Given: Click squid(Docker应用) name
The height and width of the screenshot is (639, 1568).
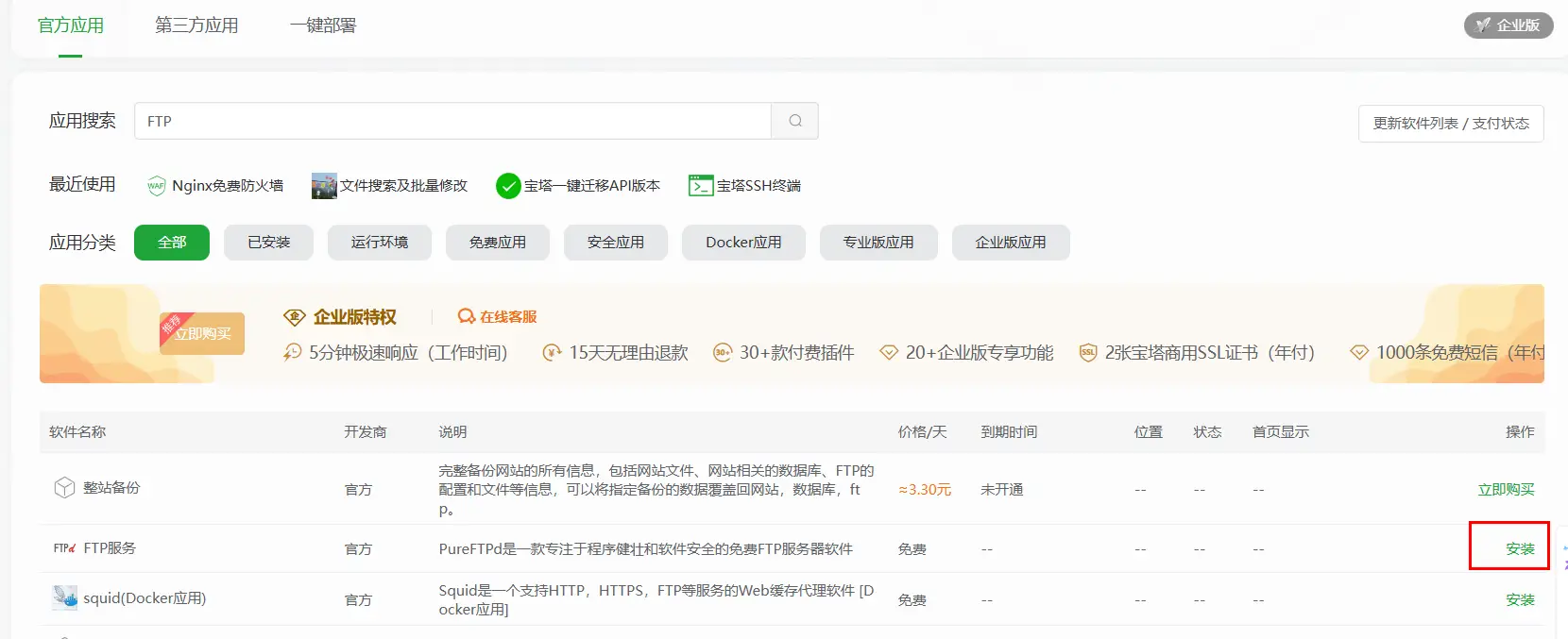Looking at the screenshot, I should pos(145,598).
